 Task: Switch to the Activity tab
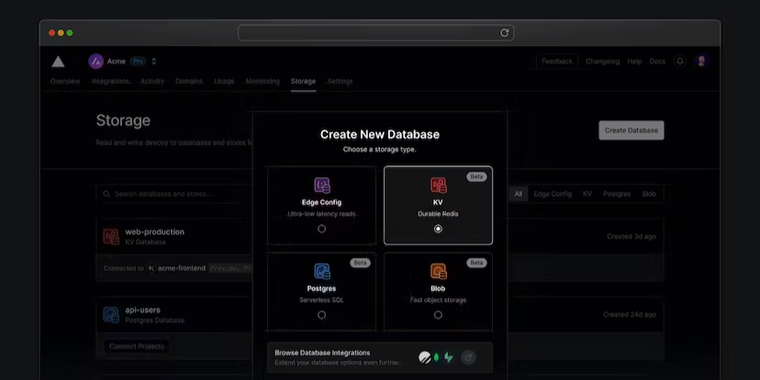(x=152, y=81)
